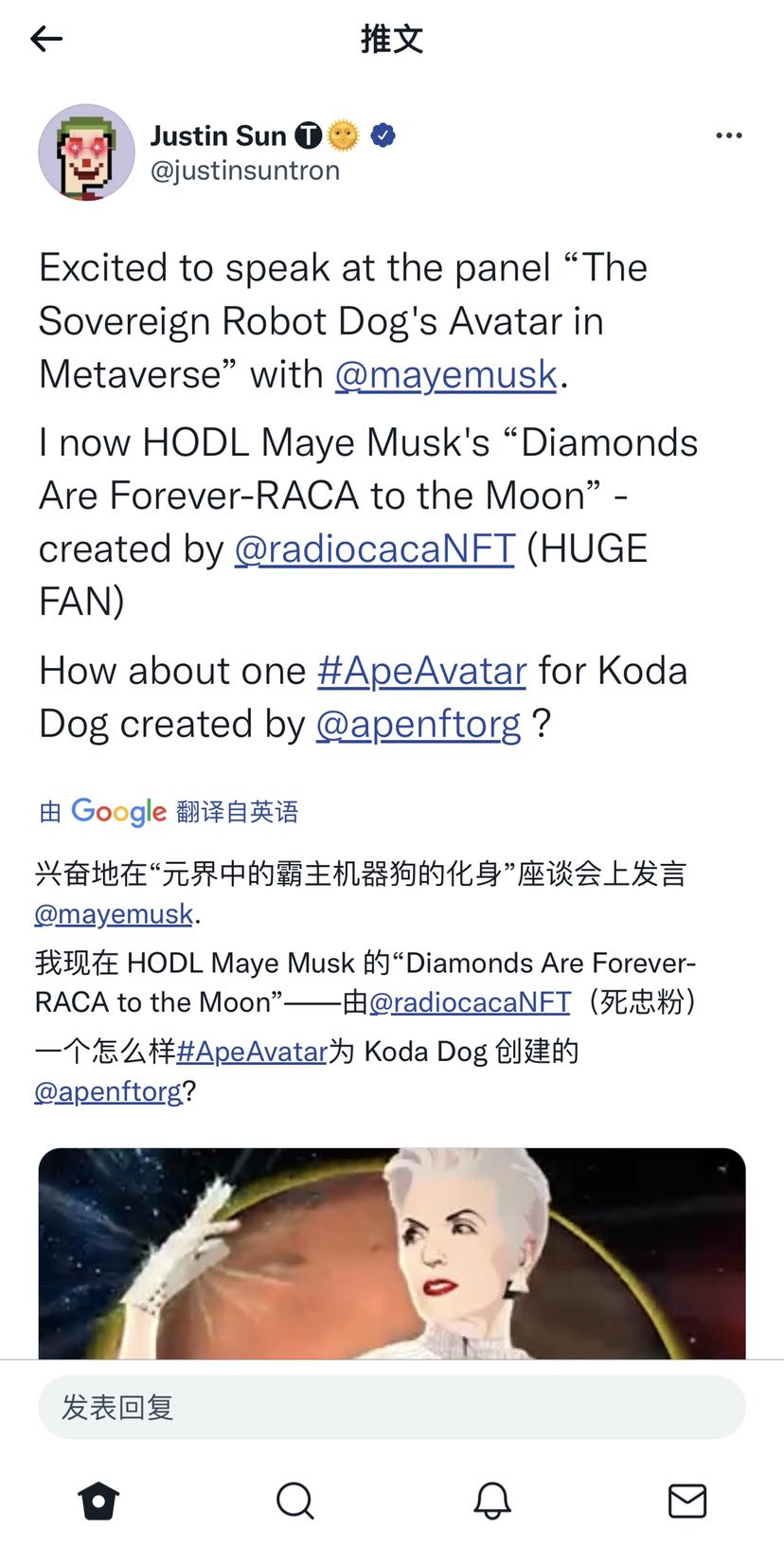Open the Search magnifier tab
Viewport: 784px width, 1548px height.
tap(294, 1501)
